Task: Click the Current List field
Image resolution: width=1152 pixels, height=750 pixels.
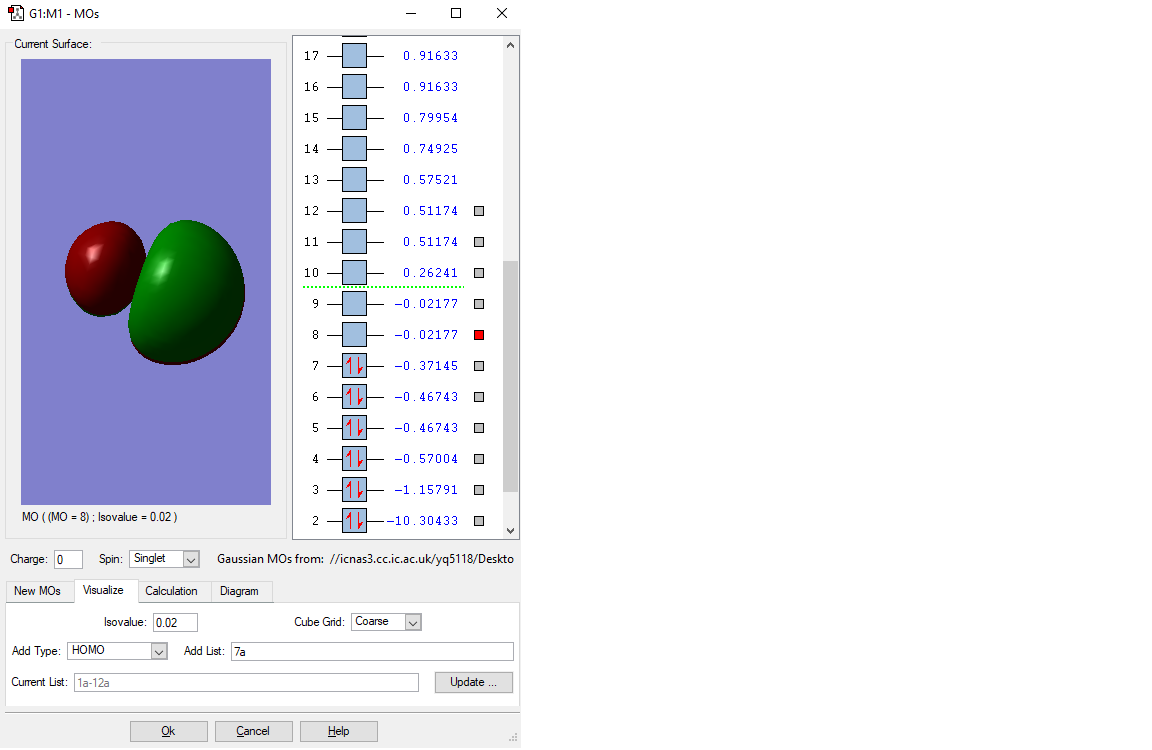Action: pos(246,683)
